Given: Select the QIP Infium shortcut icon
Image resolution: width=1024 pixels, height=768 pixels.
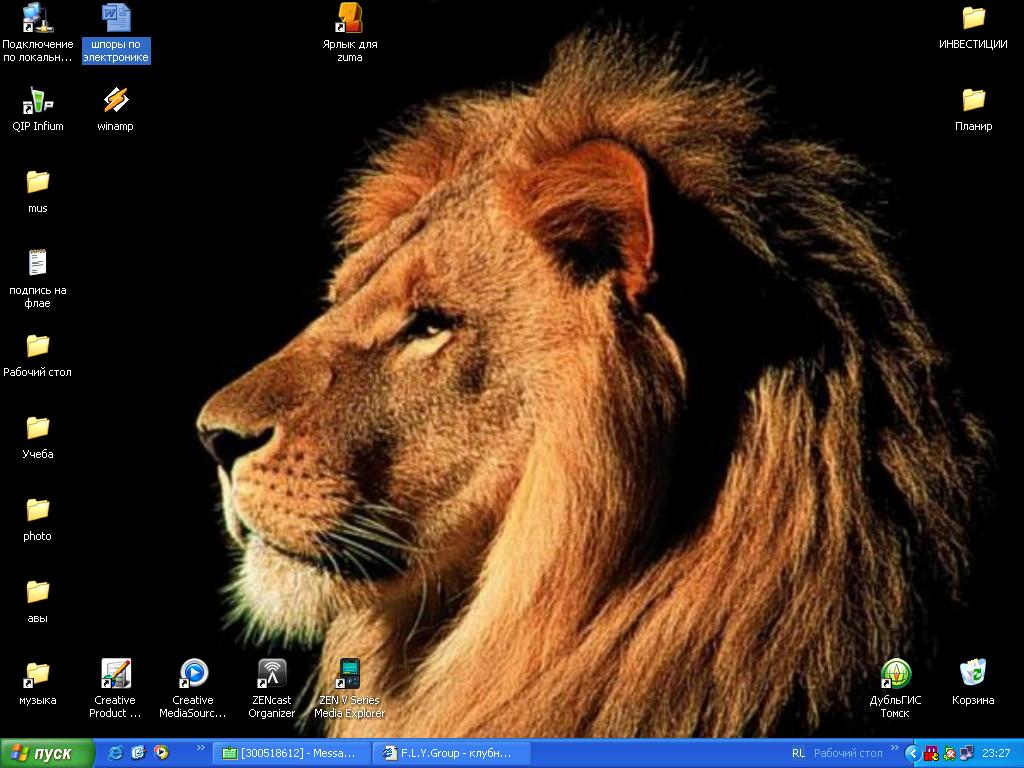Looking at the screenshot, I should pyautogui.click(x=38, y=101).
